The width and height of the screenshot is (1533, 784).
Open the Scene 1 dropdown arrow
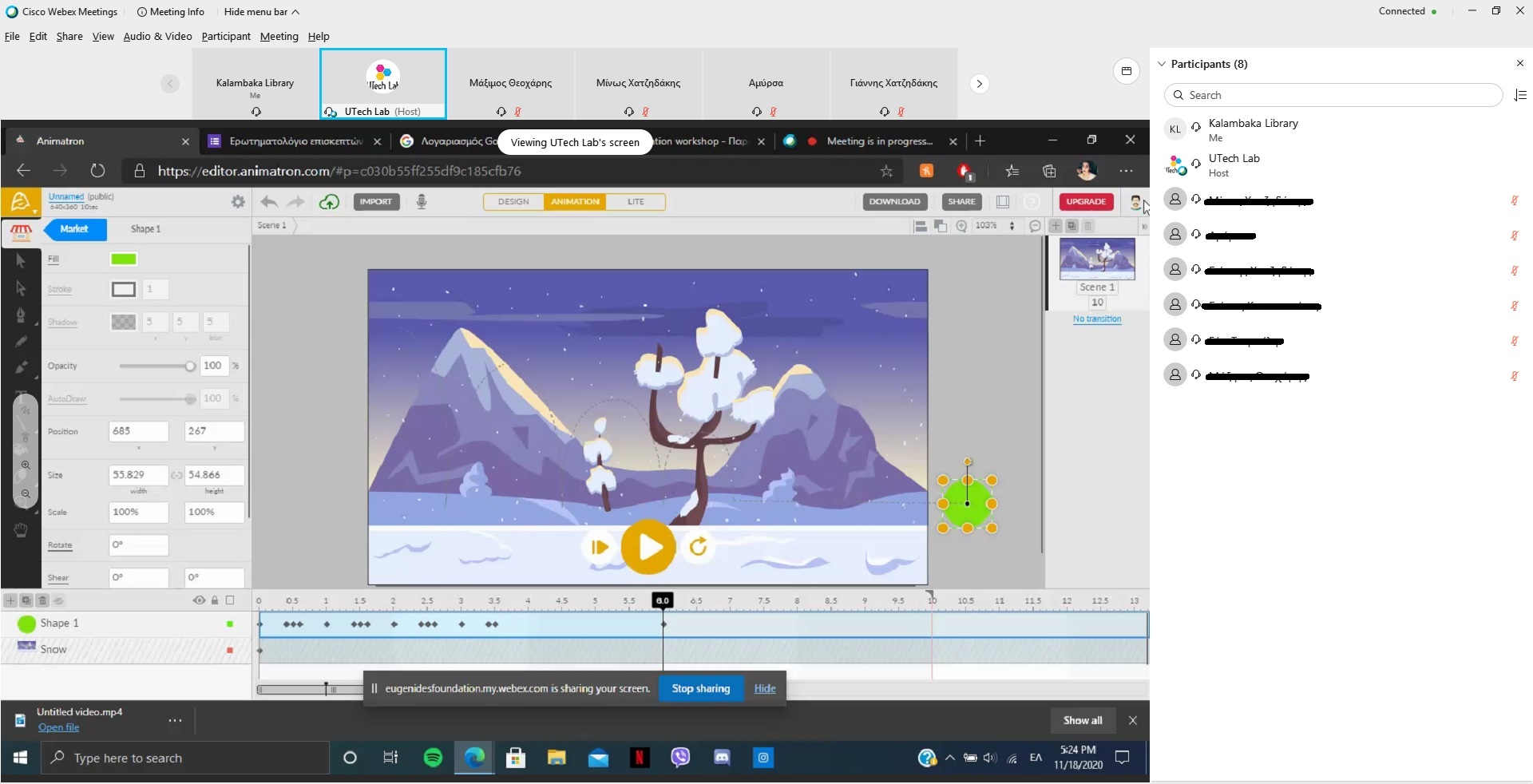pyautogui.click(x=292, y=226)
